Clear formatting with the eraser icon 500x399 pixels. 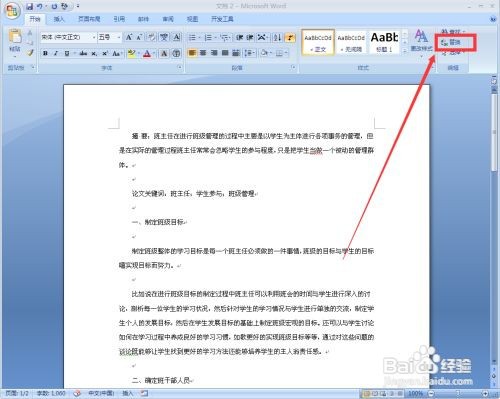pos(152,37)
